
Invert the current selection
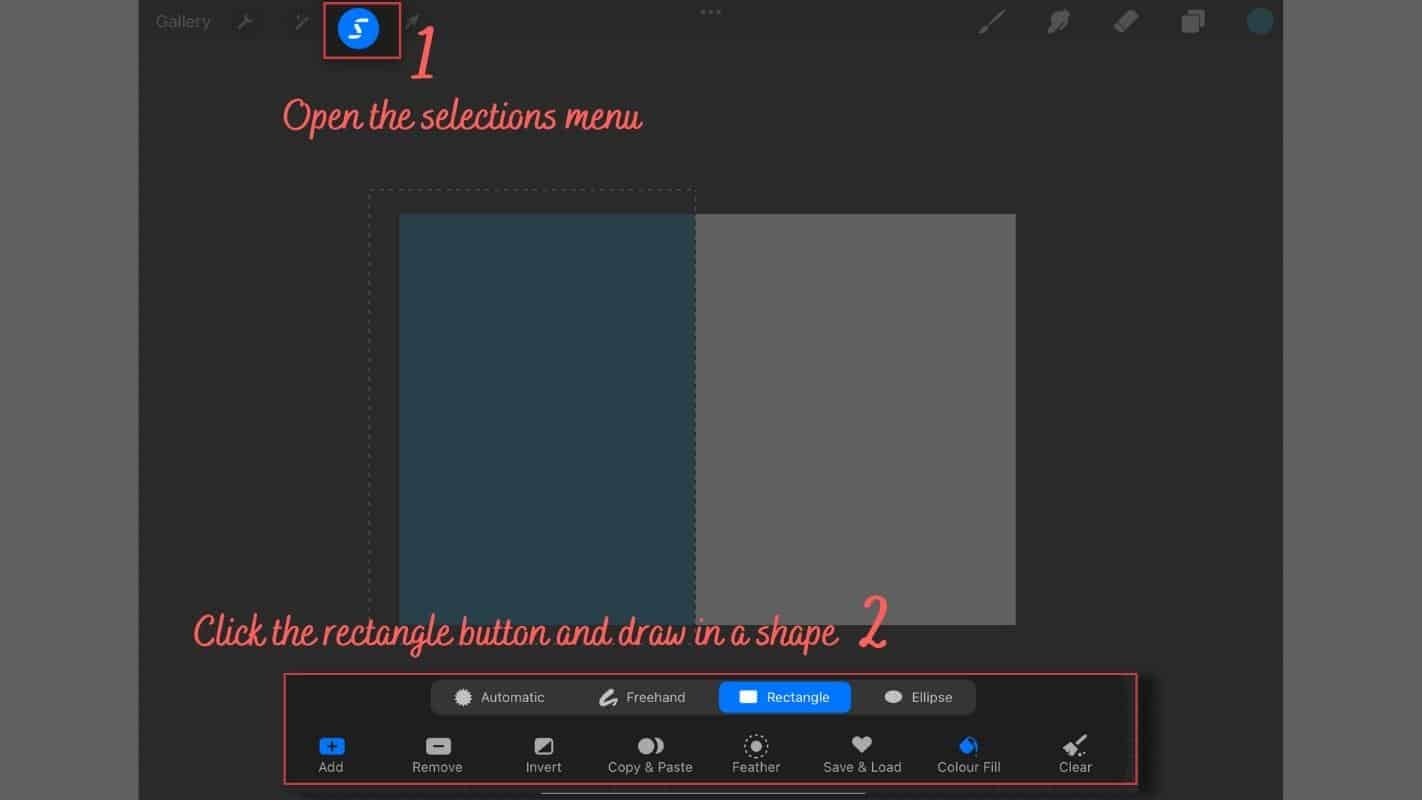pyautogui.click(x=543, y=755)
